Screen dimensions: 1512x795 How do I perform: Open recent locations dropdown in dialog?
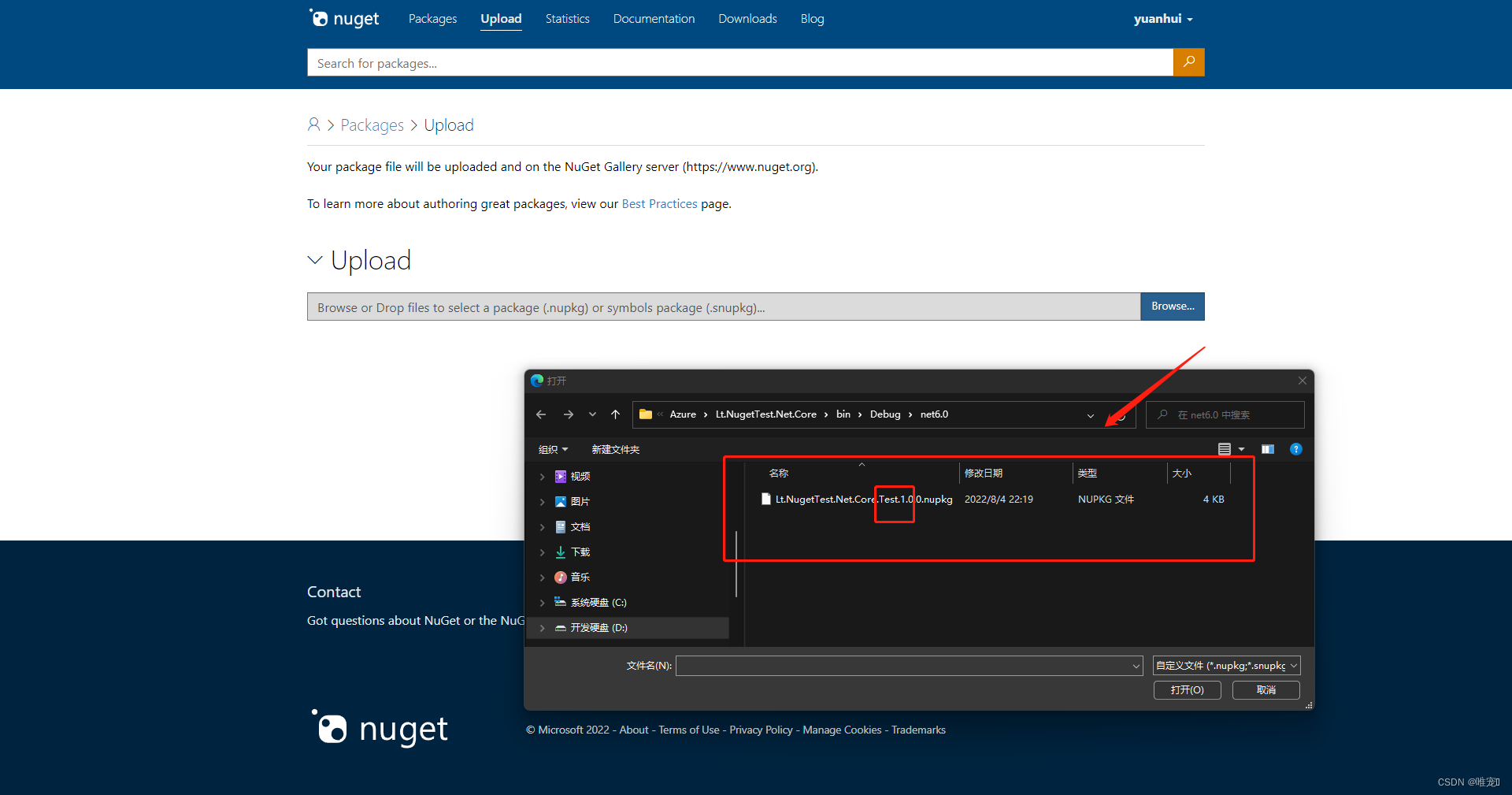click(x=592, y=414)
